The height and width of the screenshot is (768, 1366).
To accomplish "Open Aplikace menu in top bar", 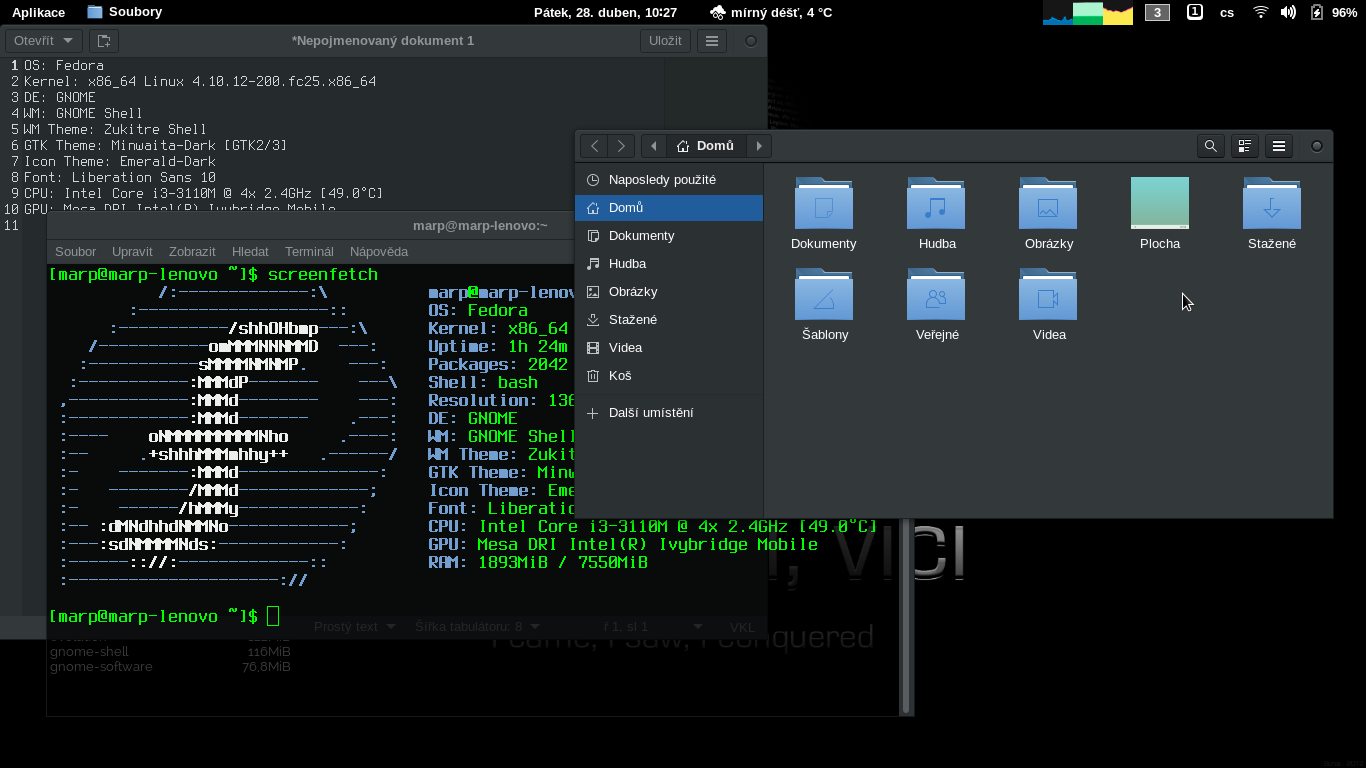I will [x=38, y=12].
